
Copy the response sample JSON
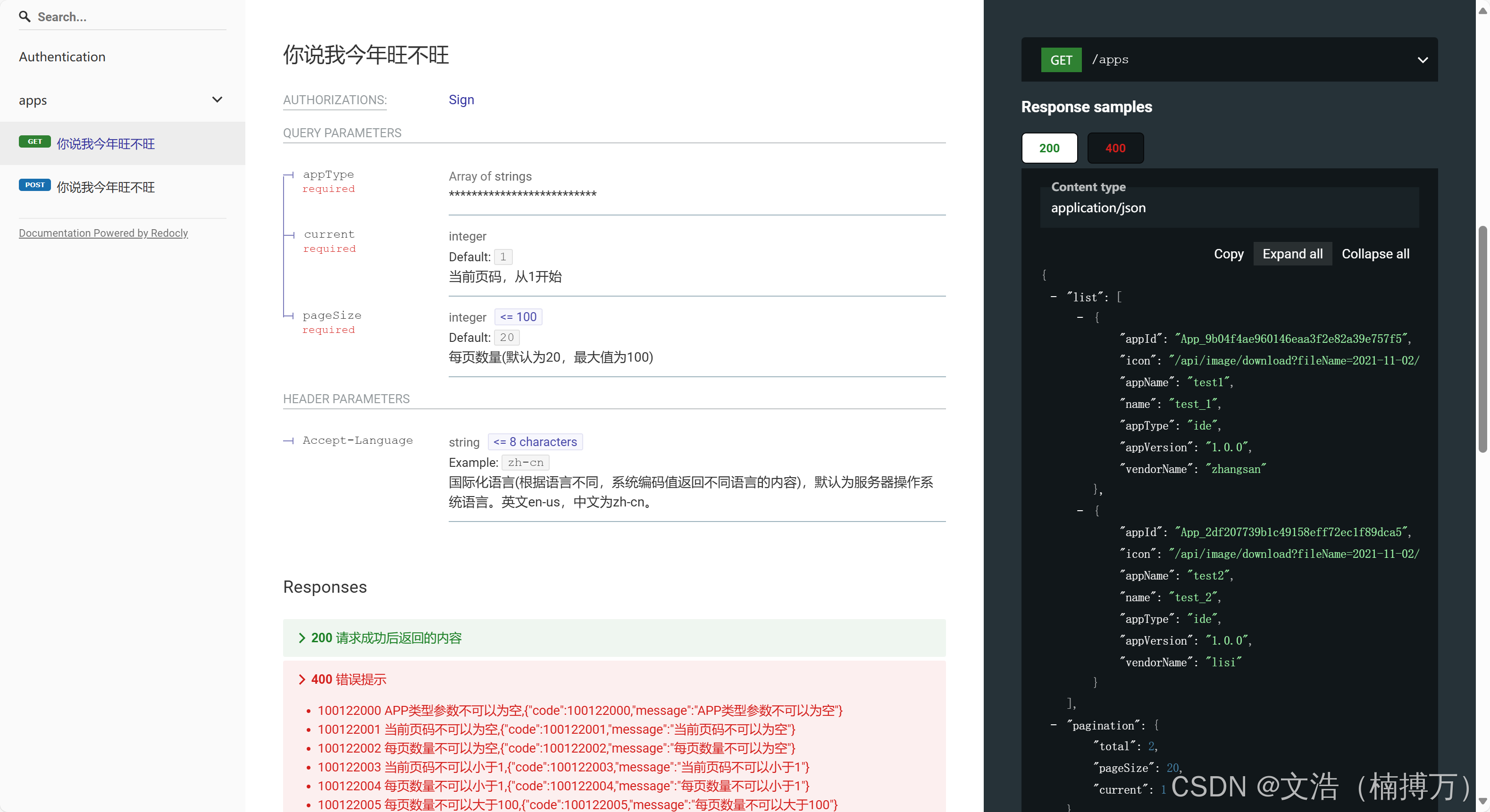(1228, 254)
